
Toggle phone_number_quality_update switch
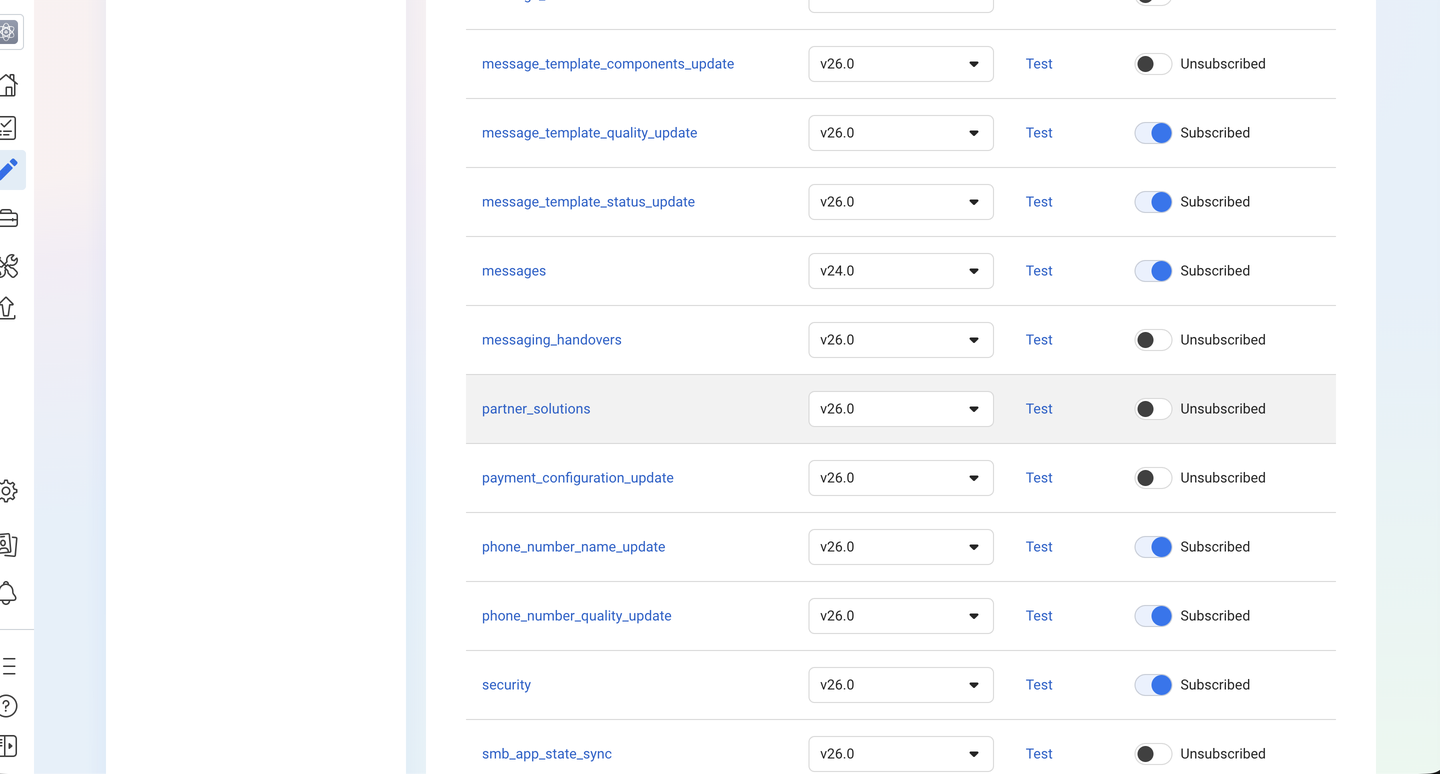point(1153,616)
